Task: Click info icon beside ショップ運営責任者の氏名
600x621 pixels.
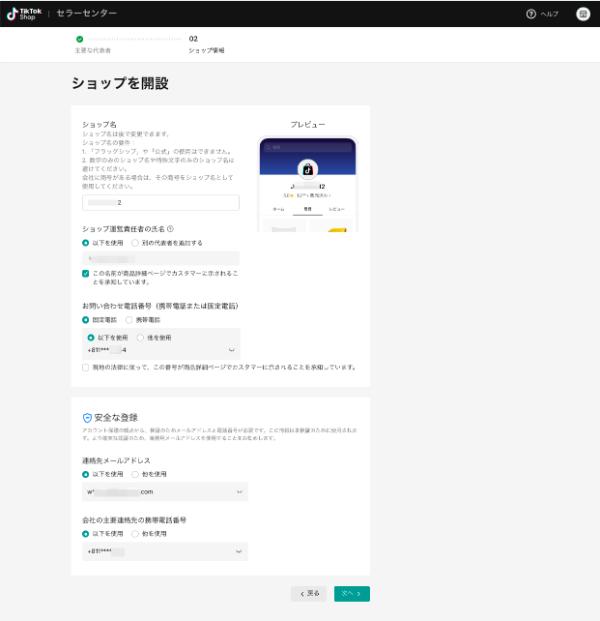Action: [x=171, y=229]
